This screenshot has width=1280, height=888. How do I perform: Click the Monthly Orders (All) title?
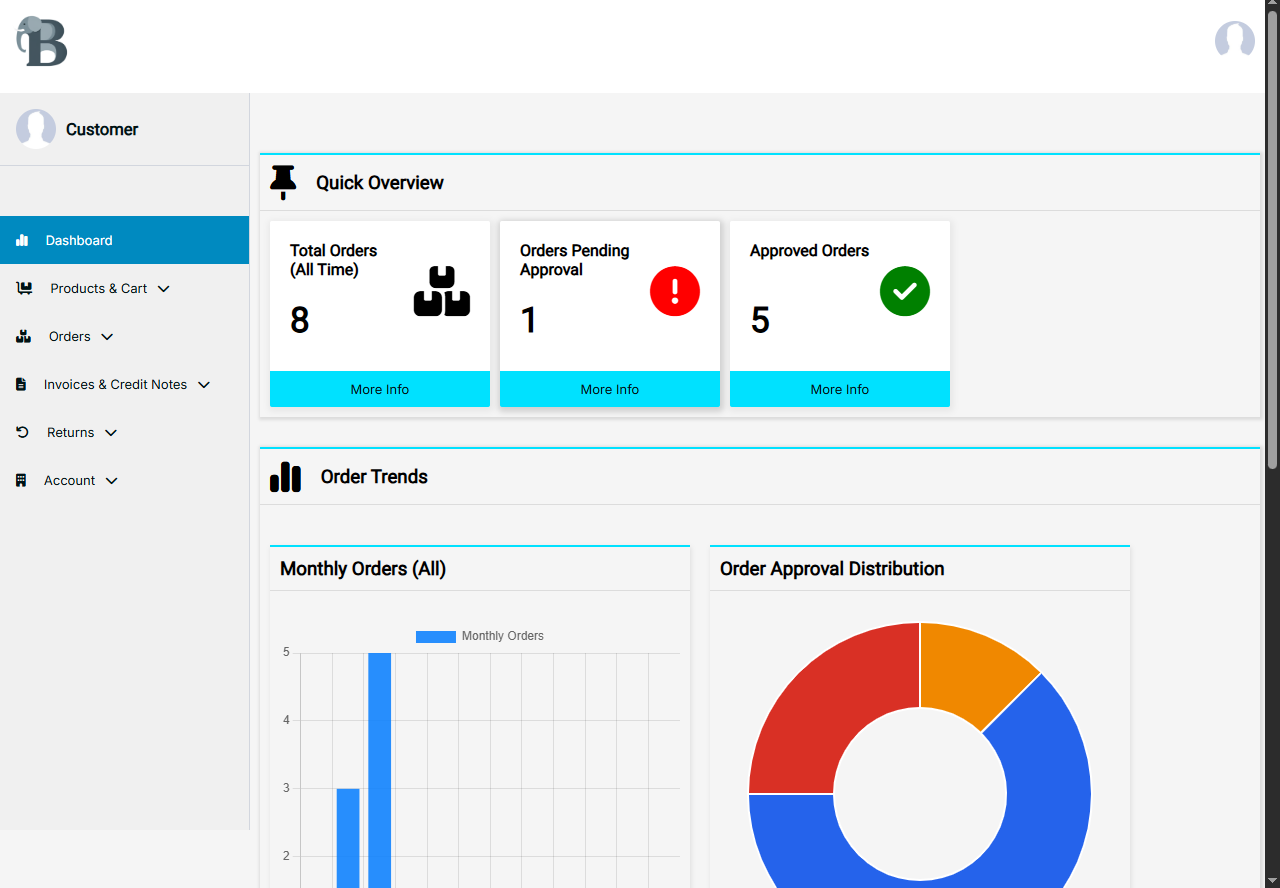[x=363, y=568]
